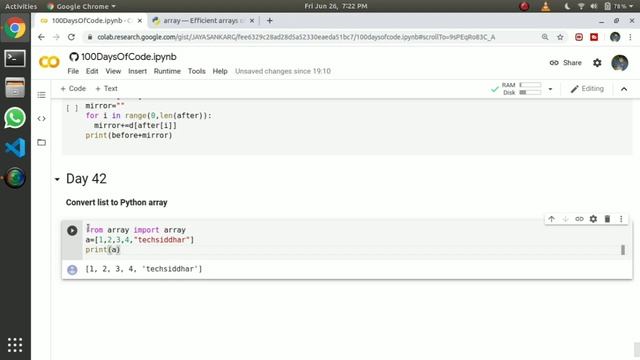Viewport: 640px width, 360px height.
Task: Click the Colab logo
Action: pos(49,62)
